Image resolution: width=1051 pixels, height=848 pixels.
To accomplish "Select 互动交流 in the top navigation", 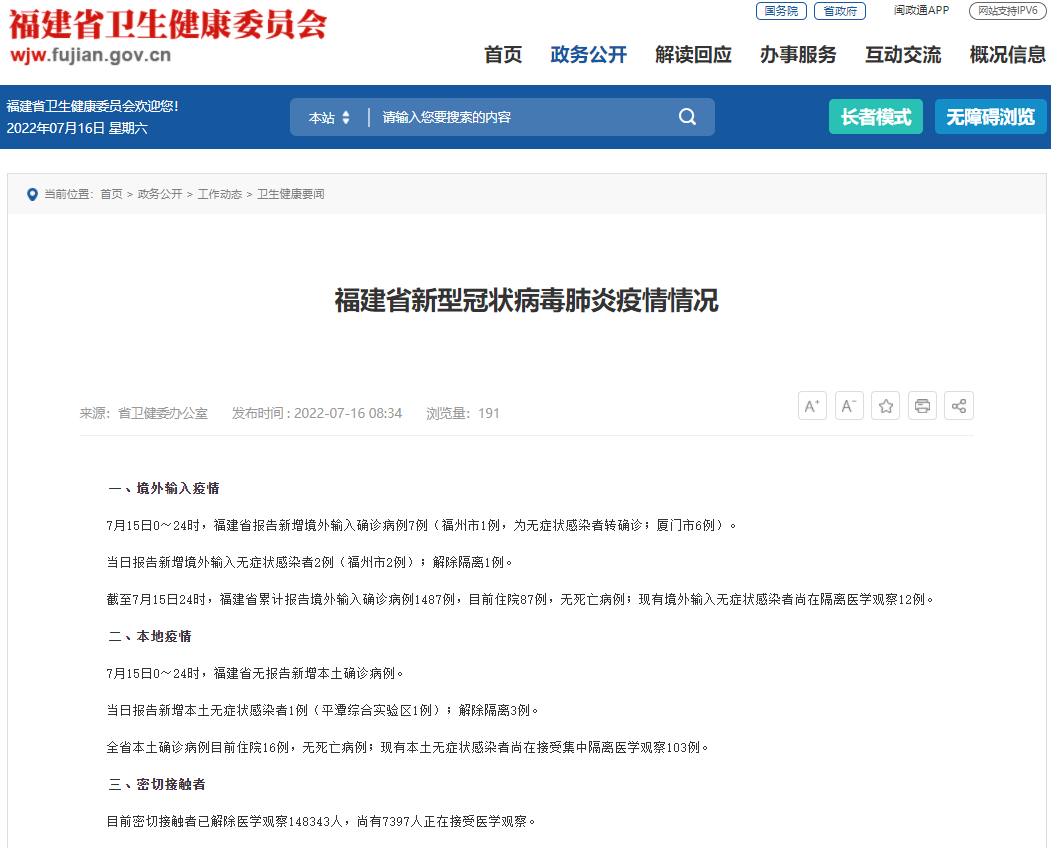I will [x=902, y=55].
